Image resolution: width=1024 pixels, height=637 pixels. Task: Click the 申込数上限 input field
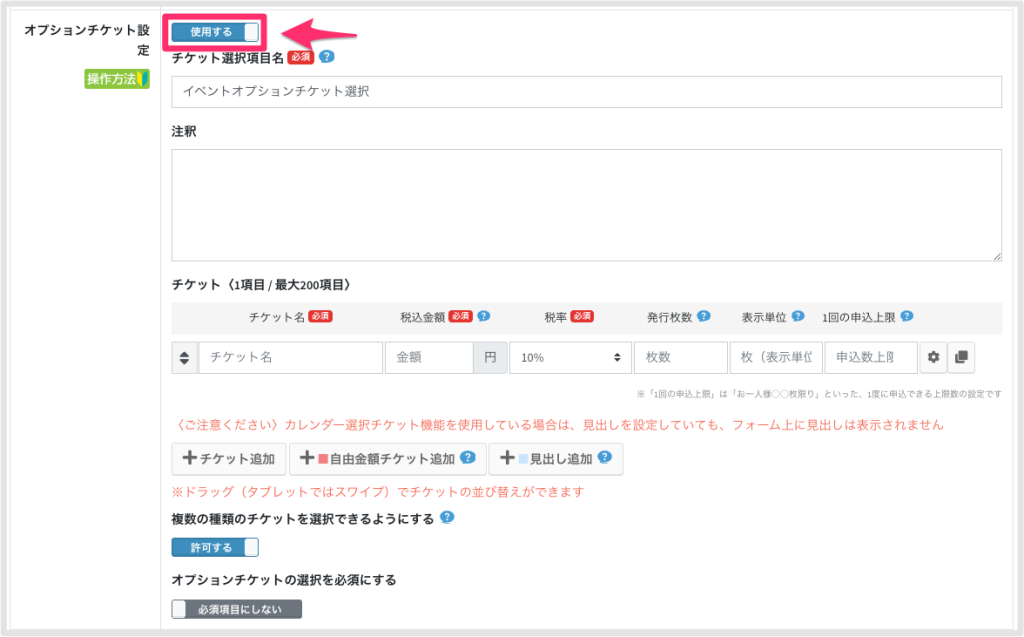tap(871, 357)
